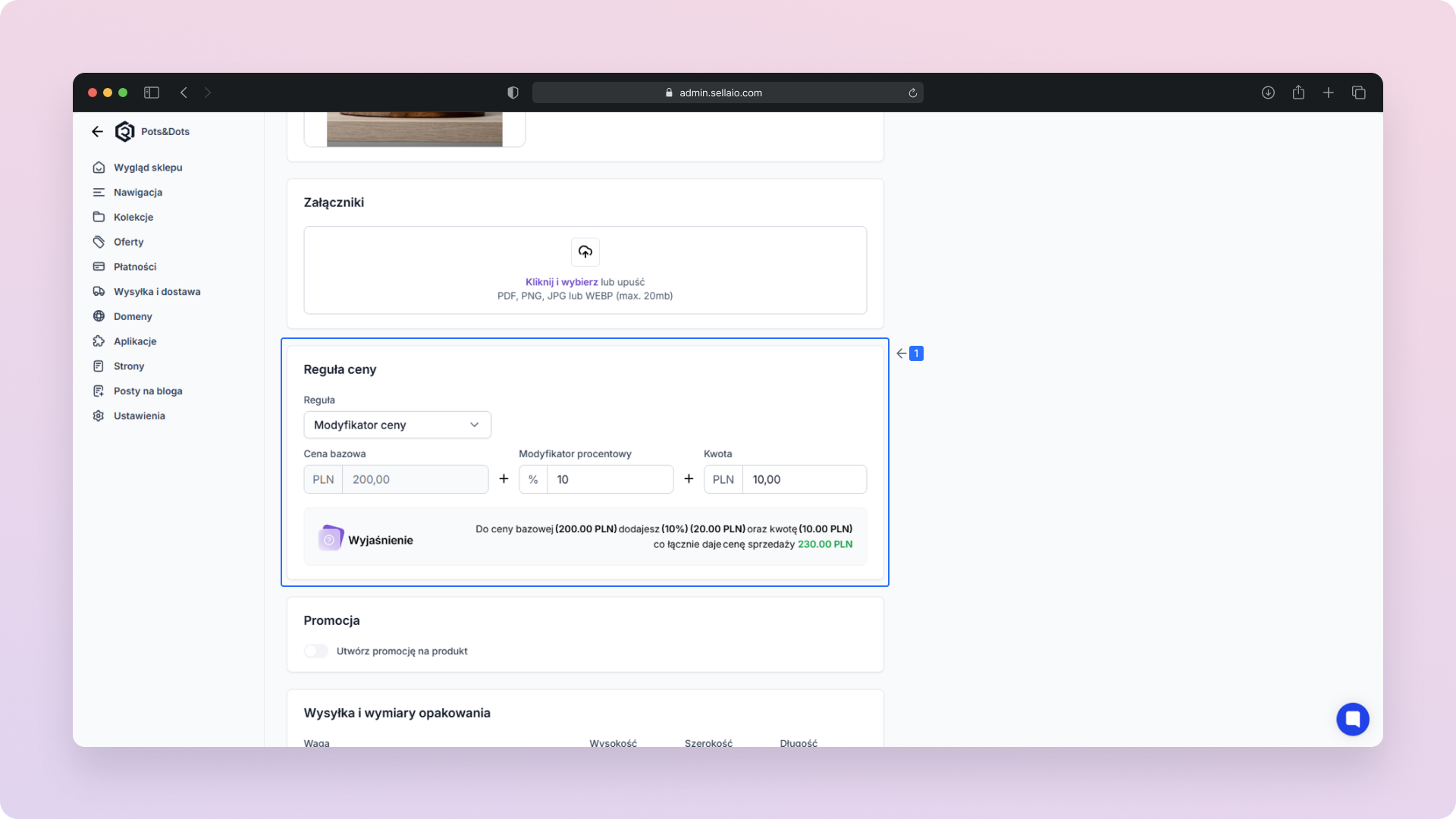Click the Domeny globe icon
The width and height of the screenshot is (1456, 819).
pyautogui.click(x=99, y=316)
